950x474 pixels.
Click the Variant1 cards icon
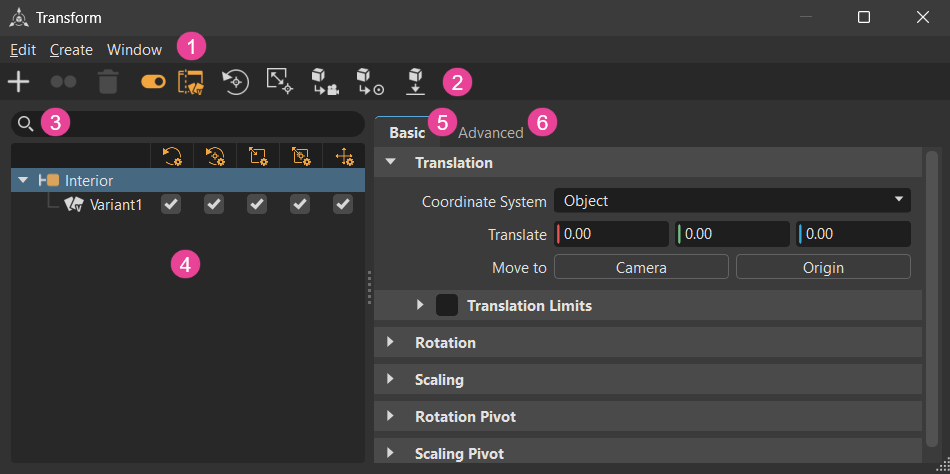pos(74,205)
